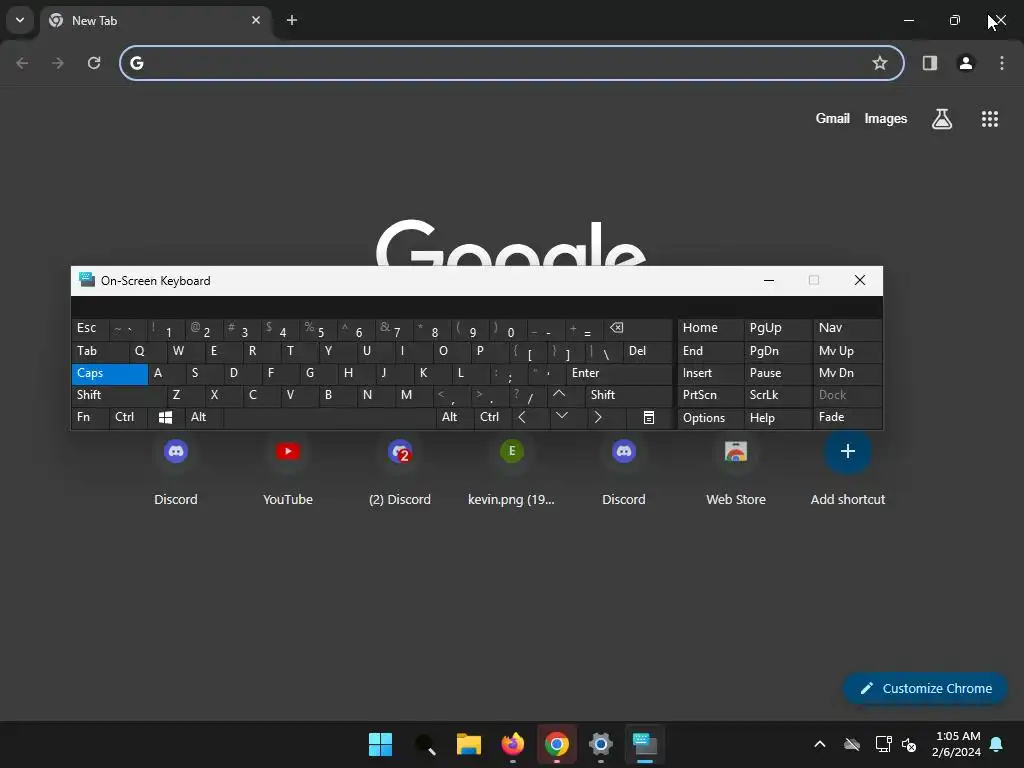This screenshot has height=768, width=1024.
Task: Toggle the ScrLk key
Action: [777, 395]
